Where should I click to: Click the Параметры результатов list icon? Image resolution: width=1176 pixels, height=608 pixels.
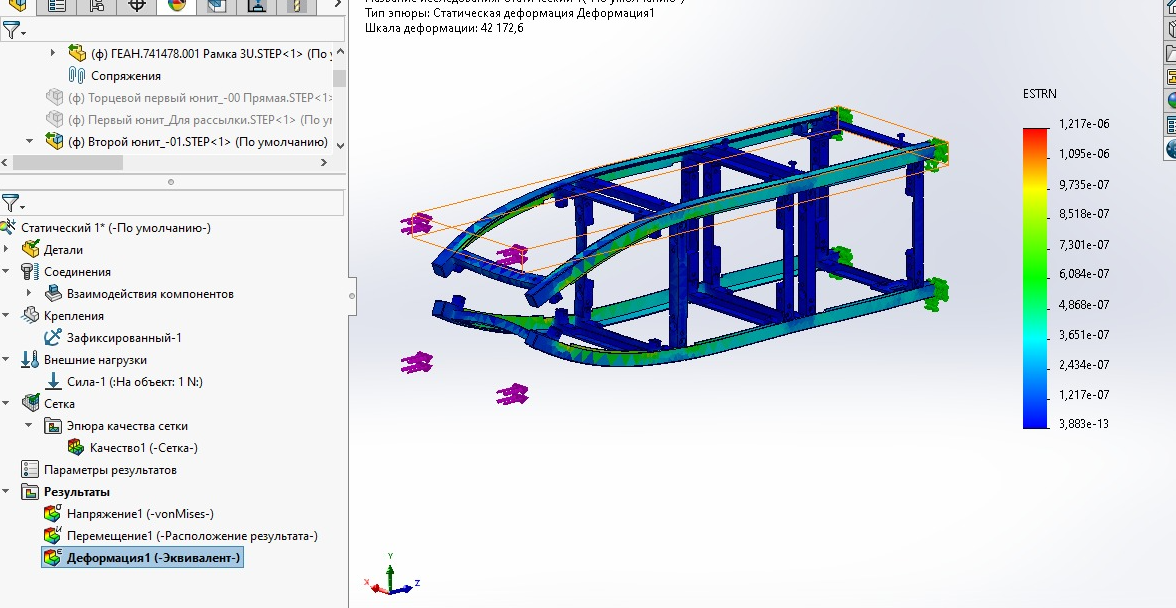[x=31, y=469]
